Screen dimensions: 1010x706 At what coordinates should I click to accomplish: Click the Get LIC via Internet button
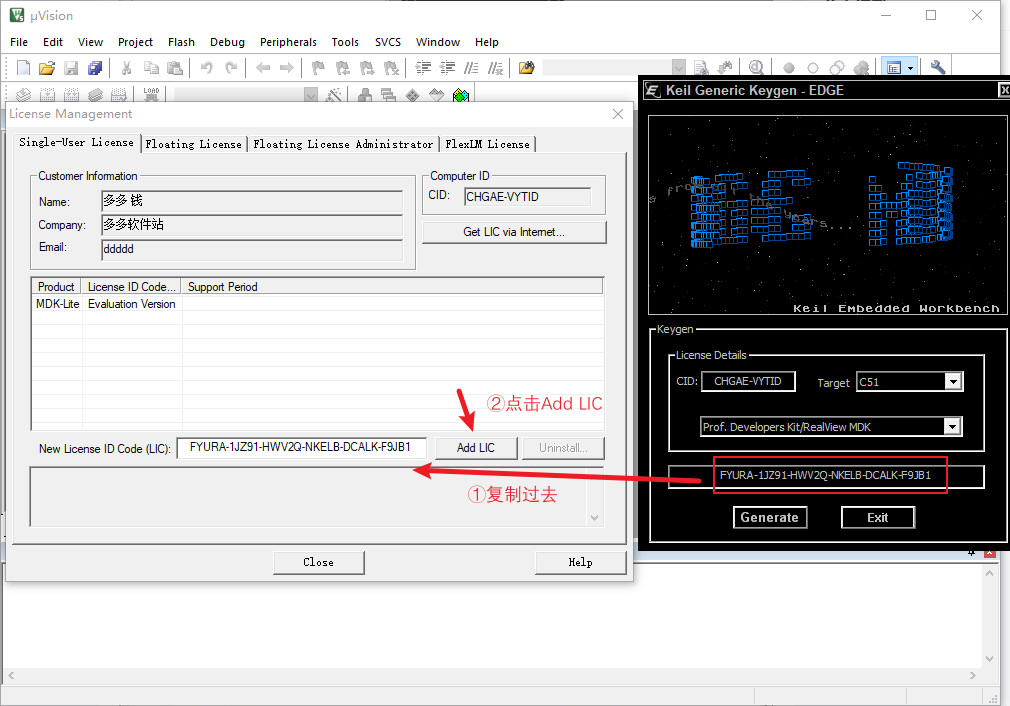[x=514, y=232]
